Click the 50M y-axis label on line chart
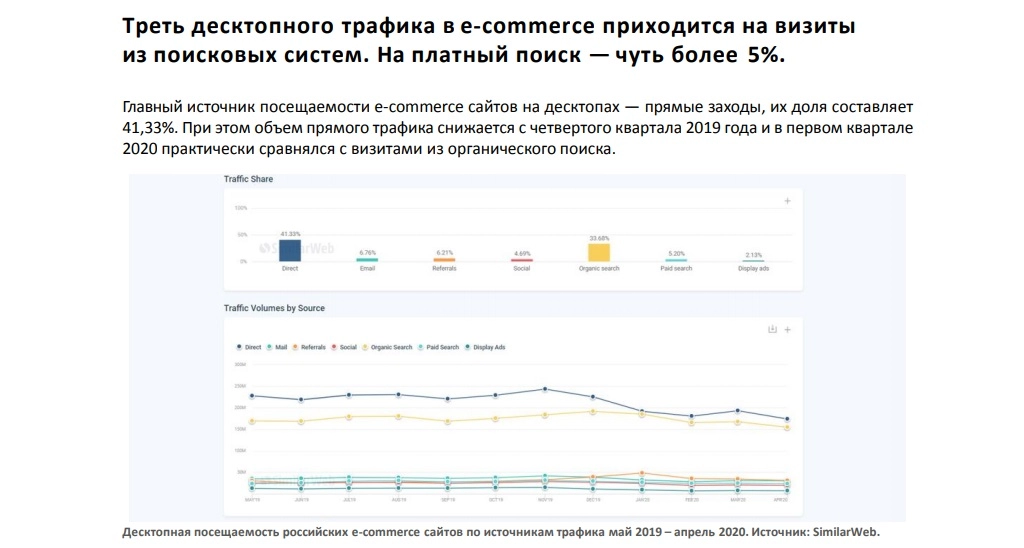 click(242, 472)
